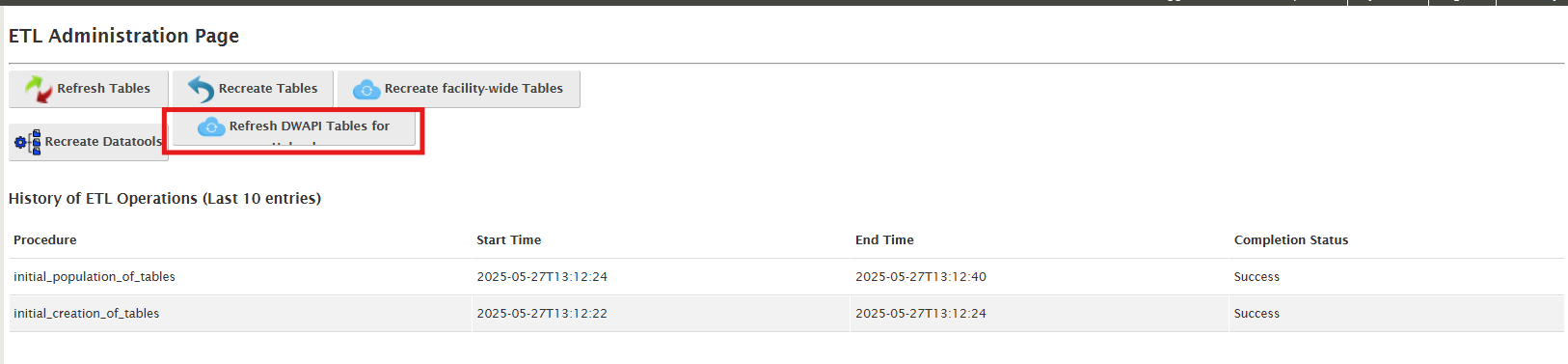Select the initial_creation_of_tables procedure entry
The image size is (1568, 364).
coord(87,313)
